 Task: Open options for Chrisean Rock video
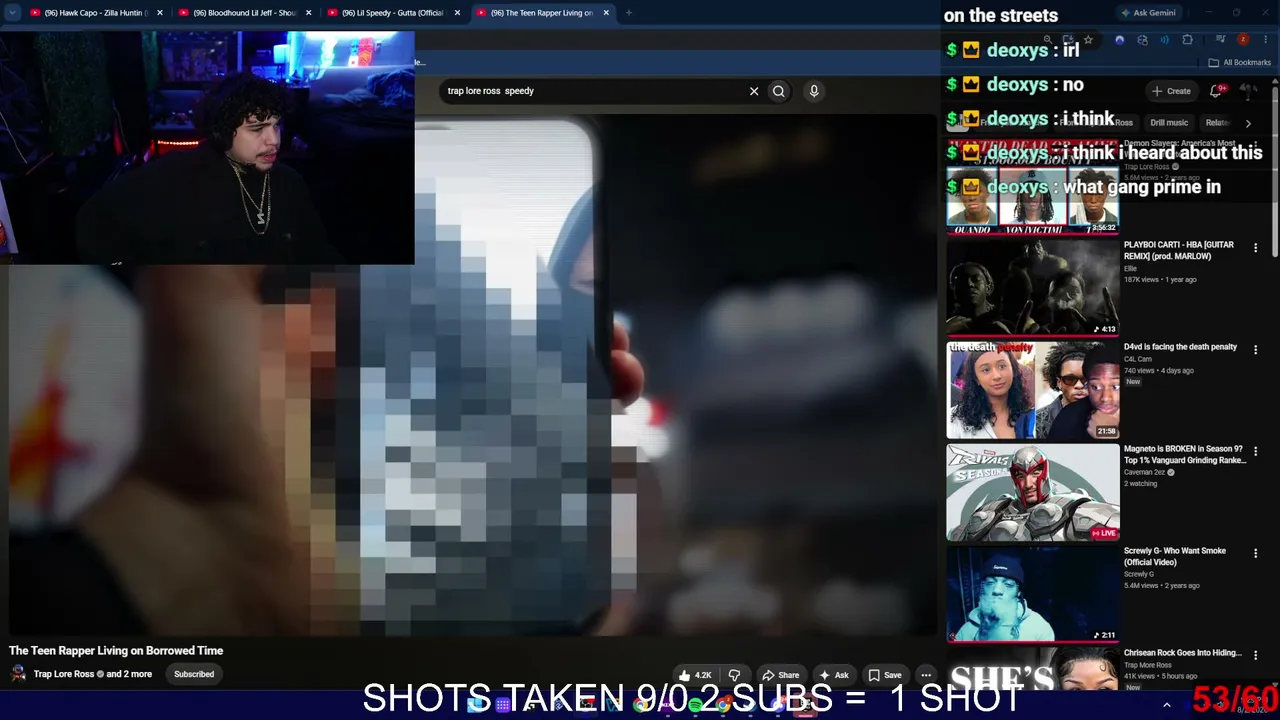coord(1256,655)
